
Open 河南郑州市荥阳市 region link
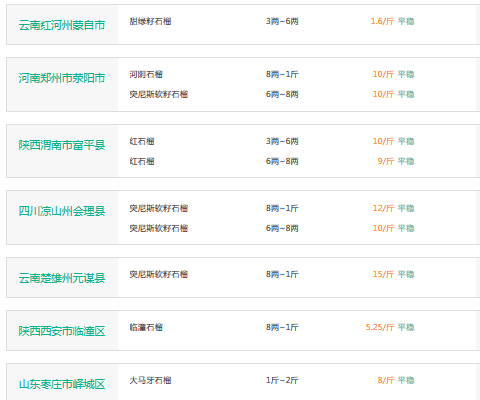tap(62, 78)
